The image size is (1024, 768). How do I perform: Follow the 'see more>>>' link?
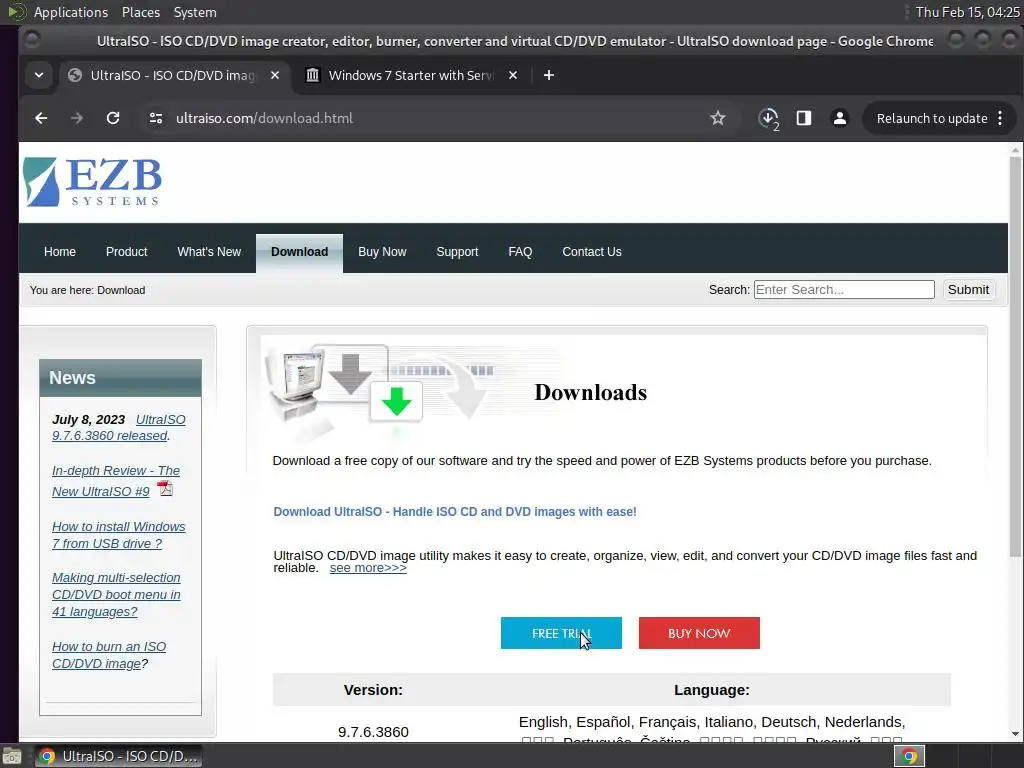pos(368,568)
